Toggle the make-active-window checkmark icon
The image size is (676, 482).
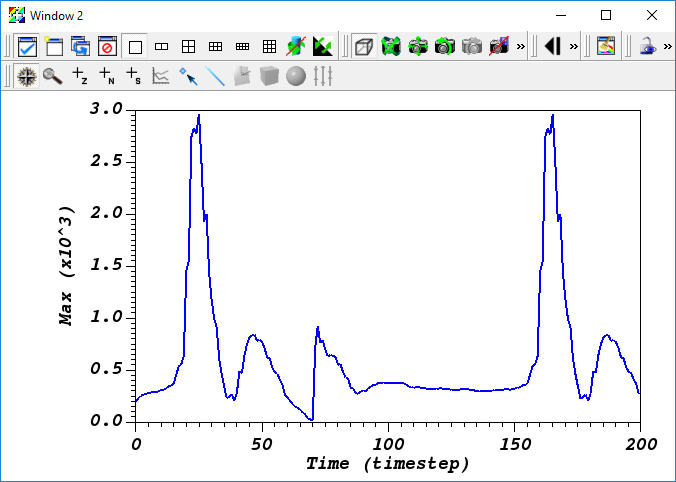(x=27, y=46)
